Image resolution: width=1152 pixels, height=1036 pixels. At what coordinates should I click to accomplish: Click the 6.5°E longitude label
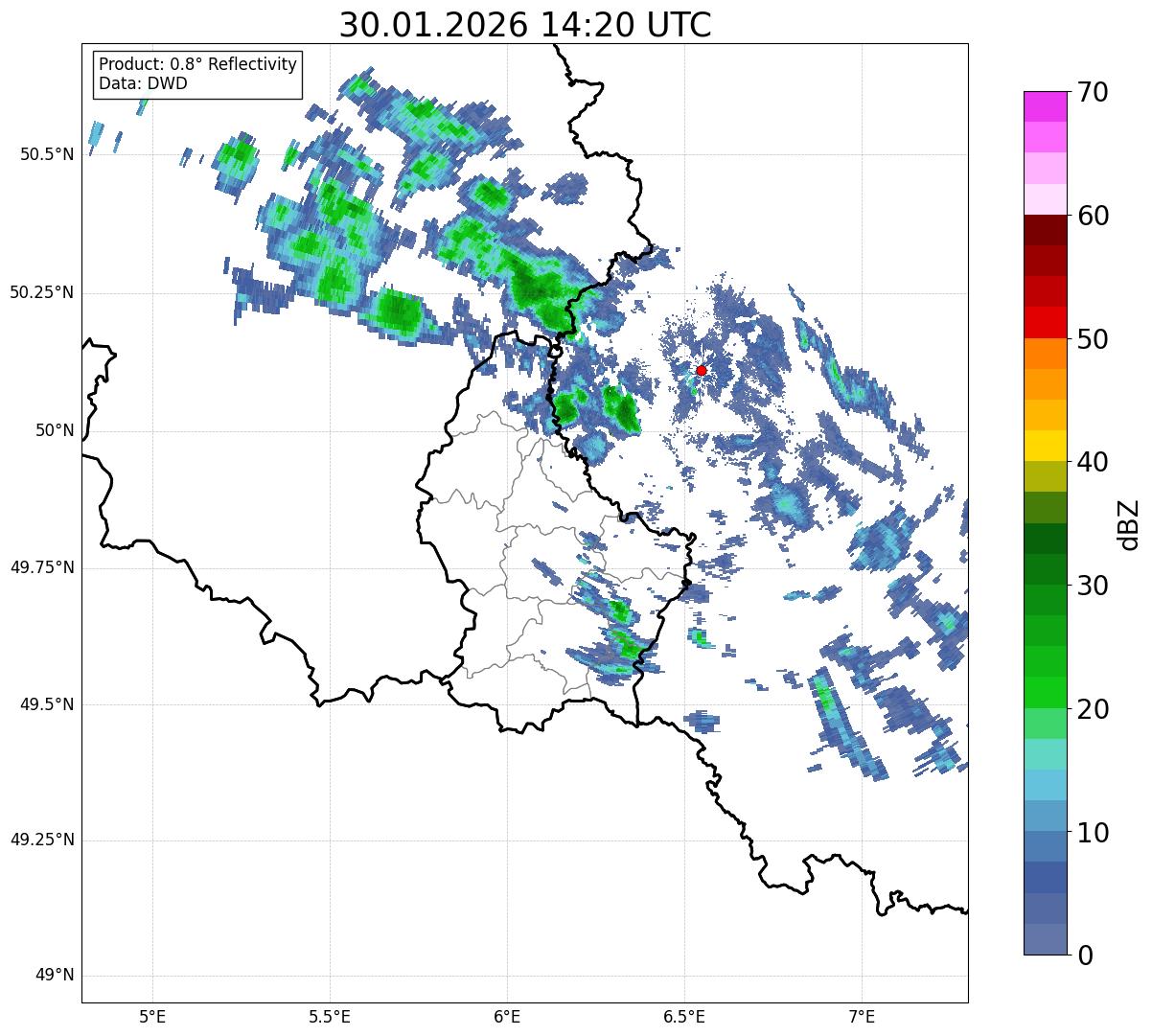point(684,1017)
